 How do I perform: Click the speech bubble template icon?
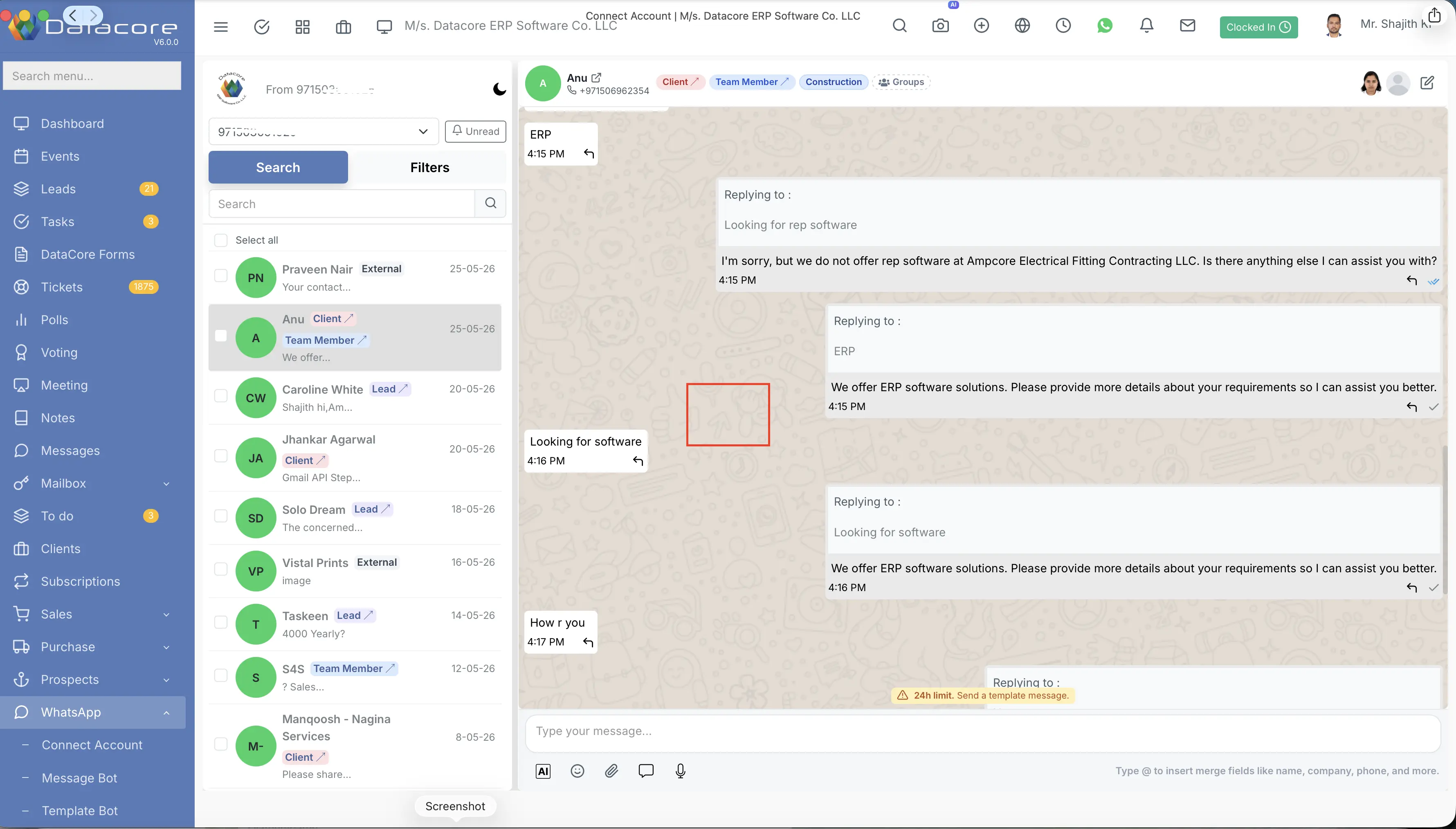pyautogui.click(x=646, y=771)
